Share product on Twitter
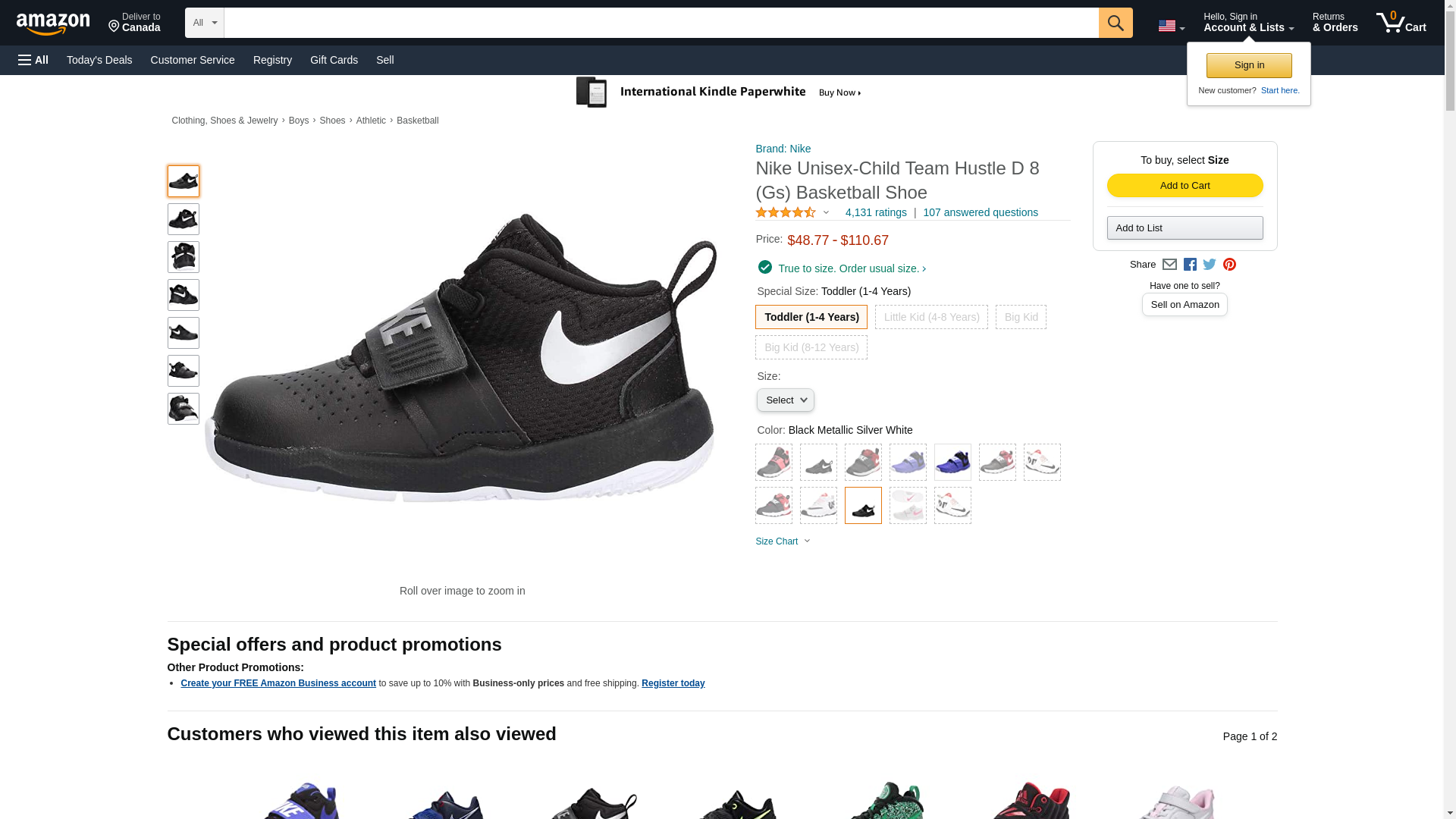Screen dimensions: 1456x819 [1210, 265]
